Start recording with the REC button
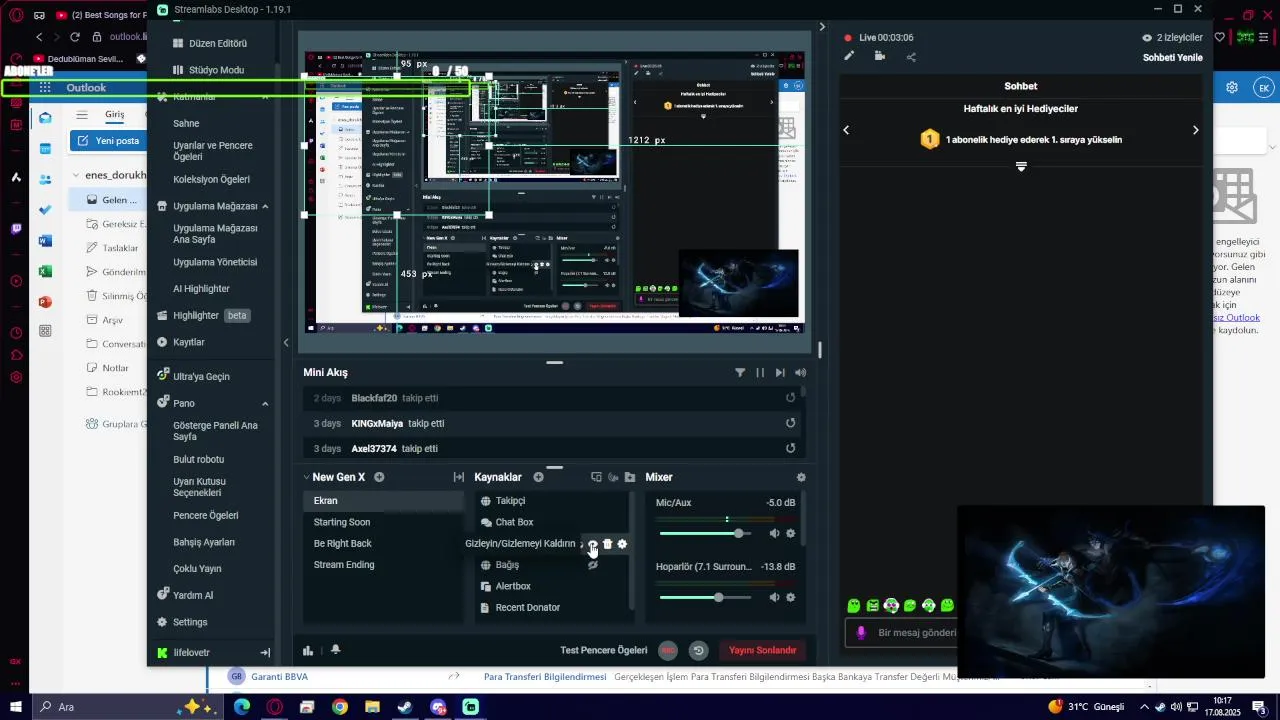Screen dimensions: 1280x720 tap(668, 650)
